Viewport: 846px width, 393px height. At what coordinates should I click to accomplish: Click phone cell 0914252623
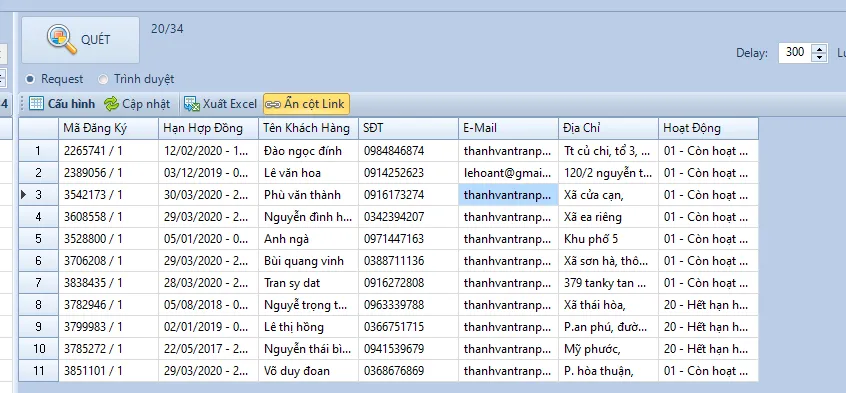pyautogui.click(x=408, y=173)
